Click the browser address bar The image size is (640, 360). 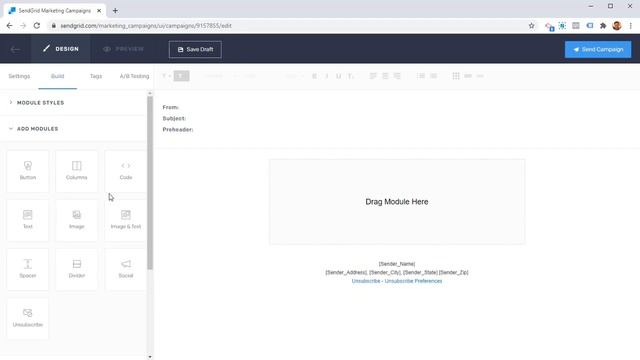286,26
